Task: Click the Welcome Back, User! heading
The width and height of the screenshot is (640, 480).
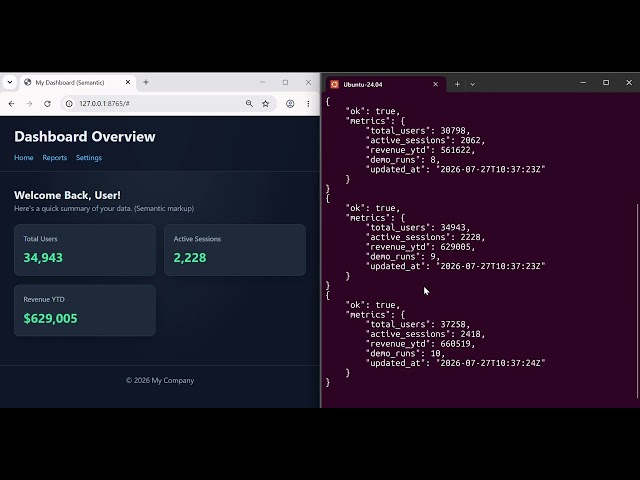Action: tap(67, 195)
